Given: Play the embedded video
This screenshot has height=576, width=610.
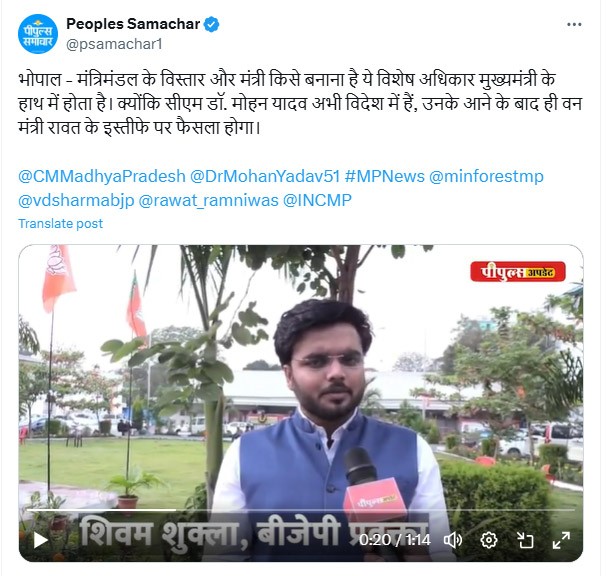Looking at the screenshot, I should click(40, 540).
